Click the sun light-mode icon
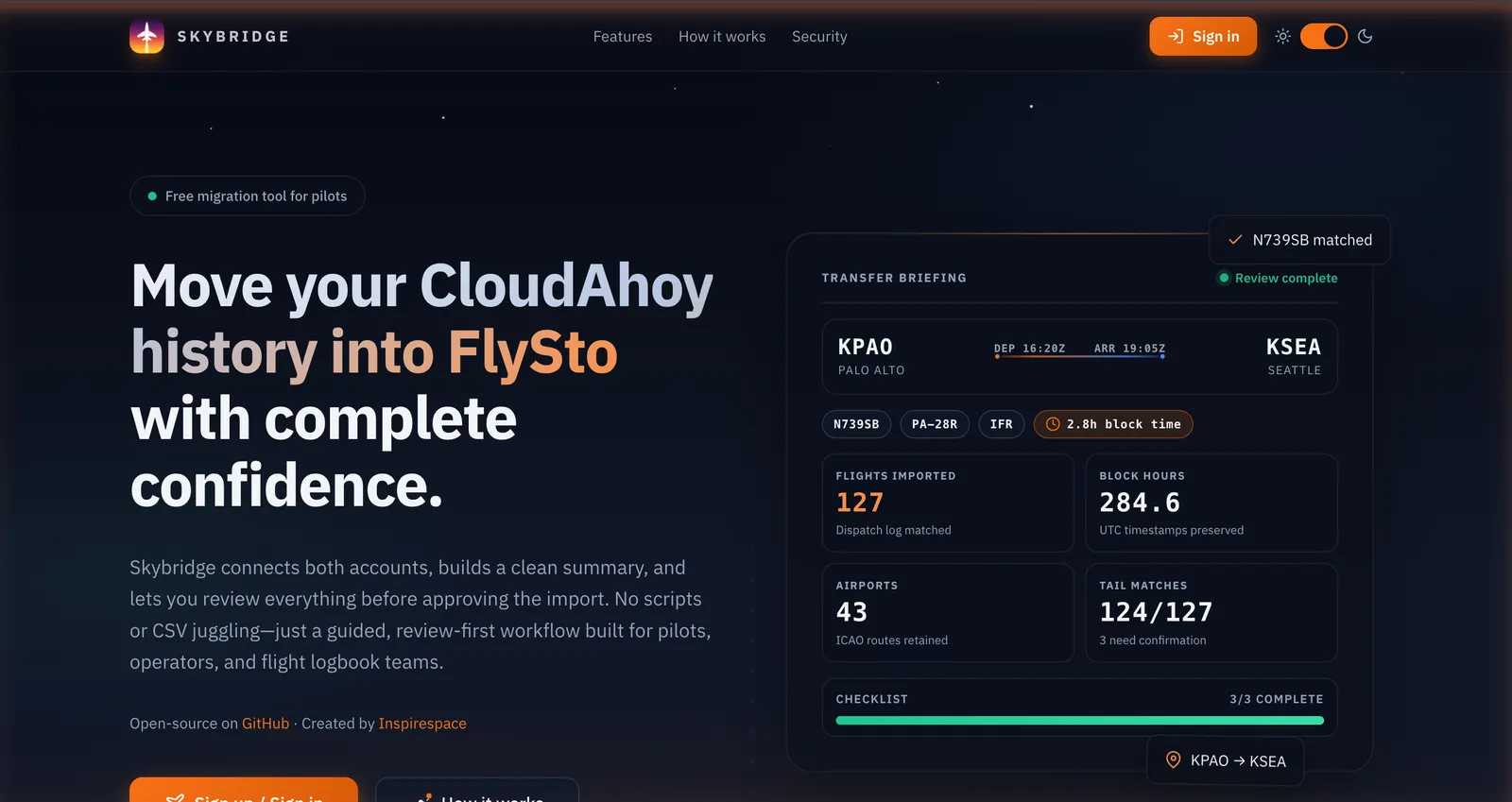 click(x=1282, y=36)
